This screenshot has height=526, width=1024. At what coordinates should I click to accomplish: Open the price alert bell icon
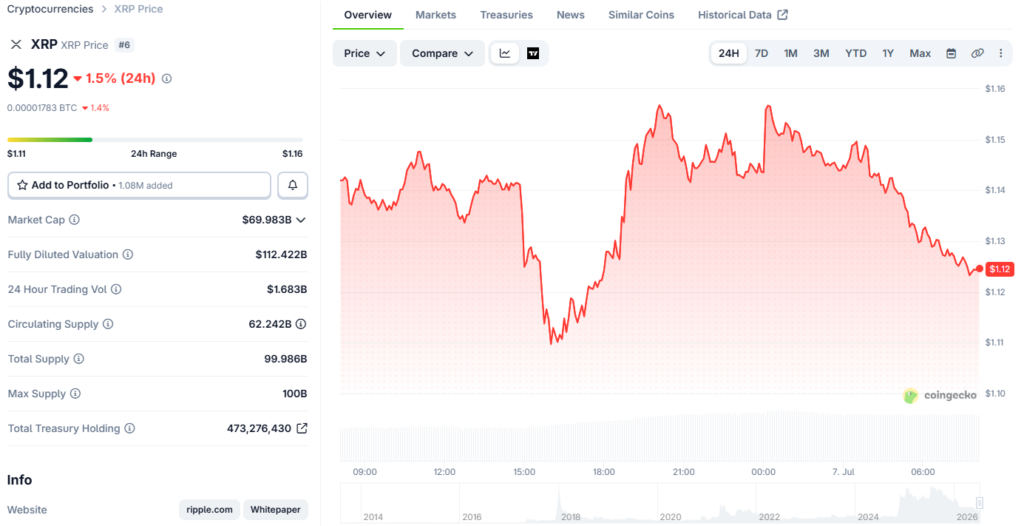click(x=293, y=185)
